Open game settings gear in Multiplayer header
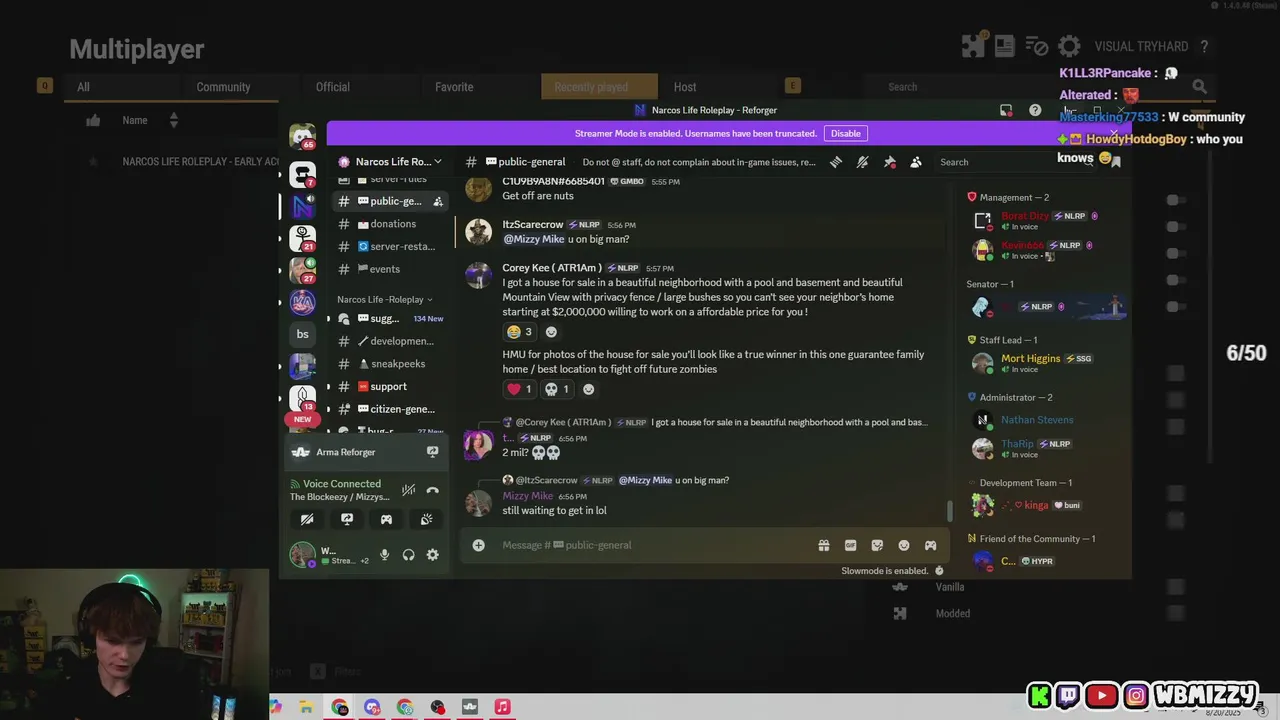 (1069, 46)
